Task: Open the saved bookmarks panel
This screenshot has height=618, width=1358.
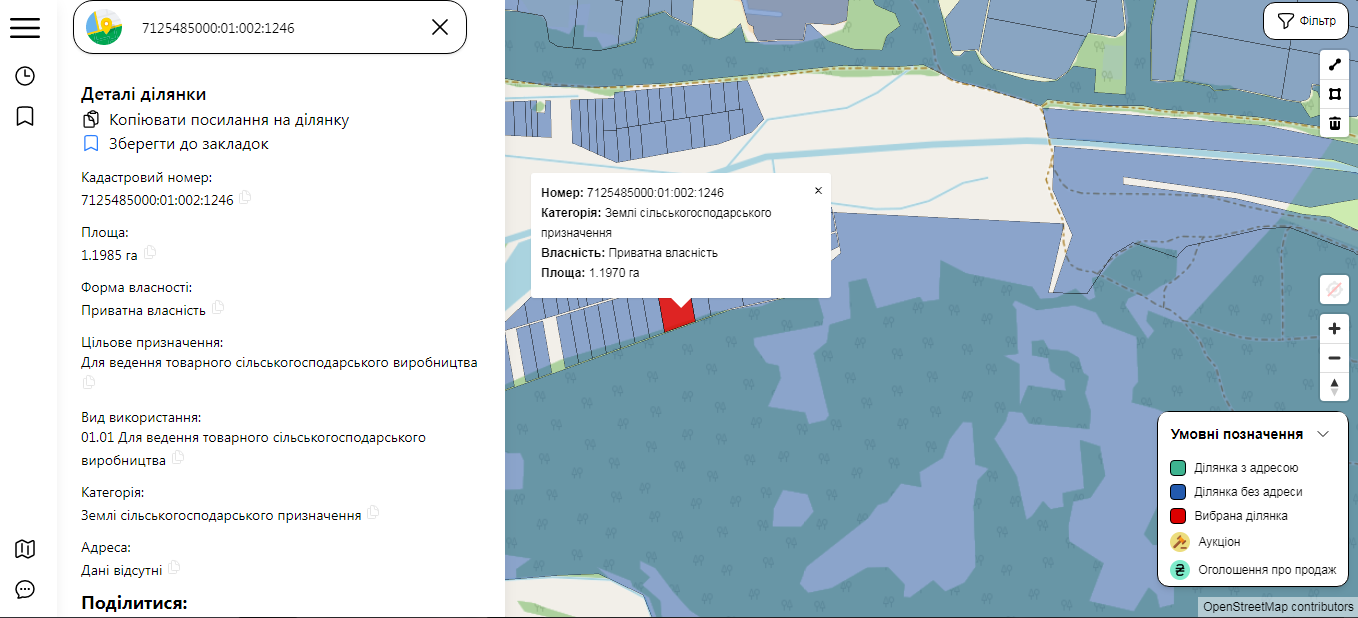Action: 25,116
